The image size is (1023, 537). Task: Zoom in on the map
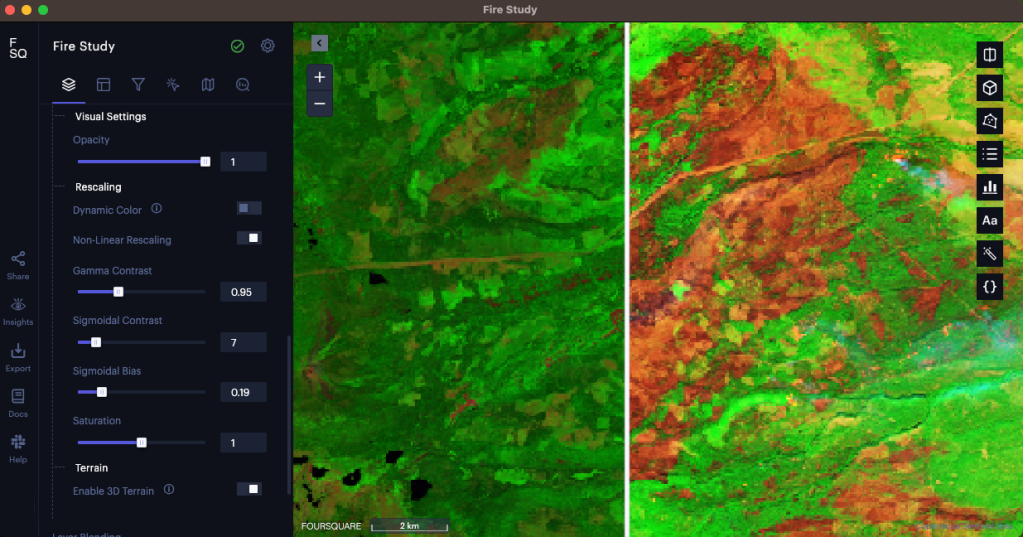320,78
